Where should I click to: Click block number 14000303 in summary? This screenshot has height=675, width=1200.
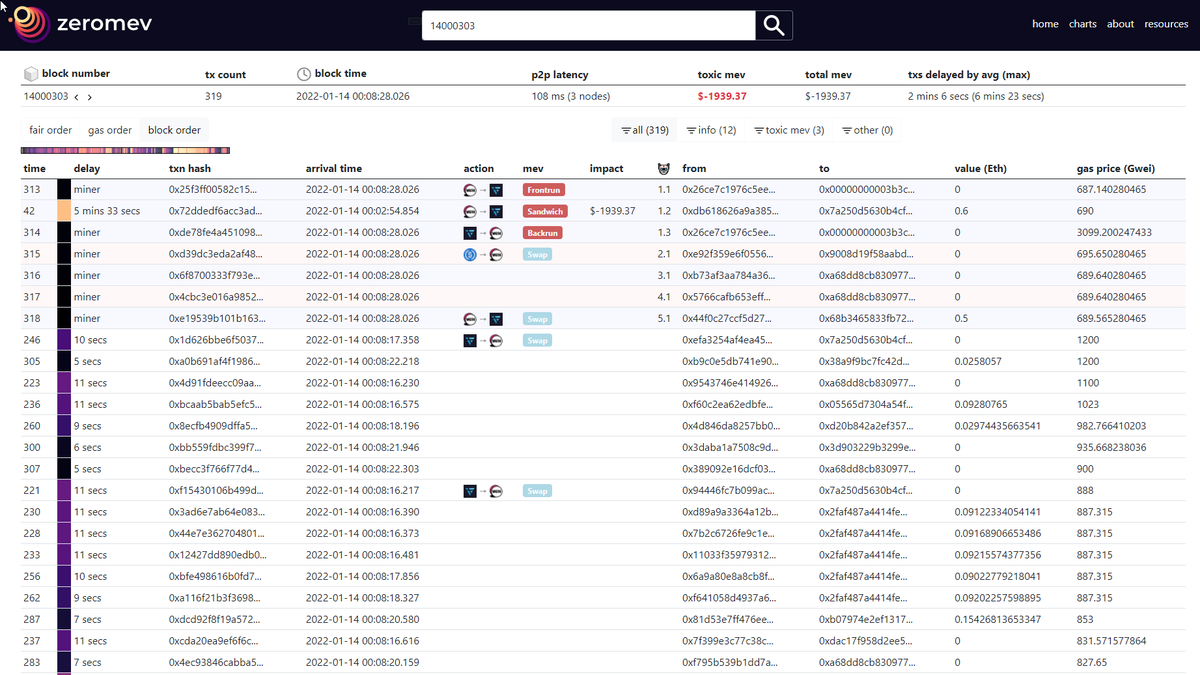pyautogui.click(x=45, y=97)
